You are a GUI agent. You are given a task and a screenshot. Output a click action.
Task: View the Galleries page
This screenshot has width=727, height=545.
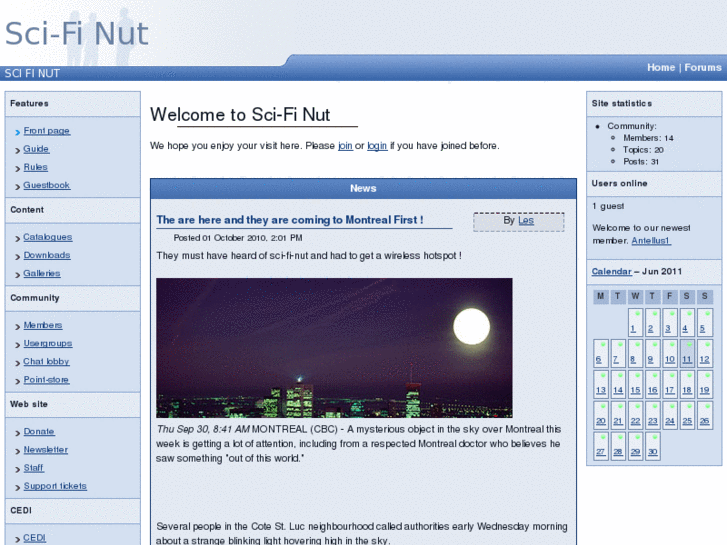tap(41, 273)
